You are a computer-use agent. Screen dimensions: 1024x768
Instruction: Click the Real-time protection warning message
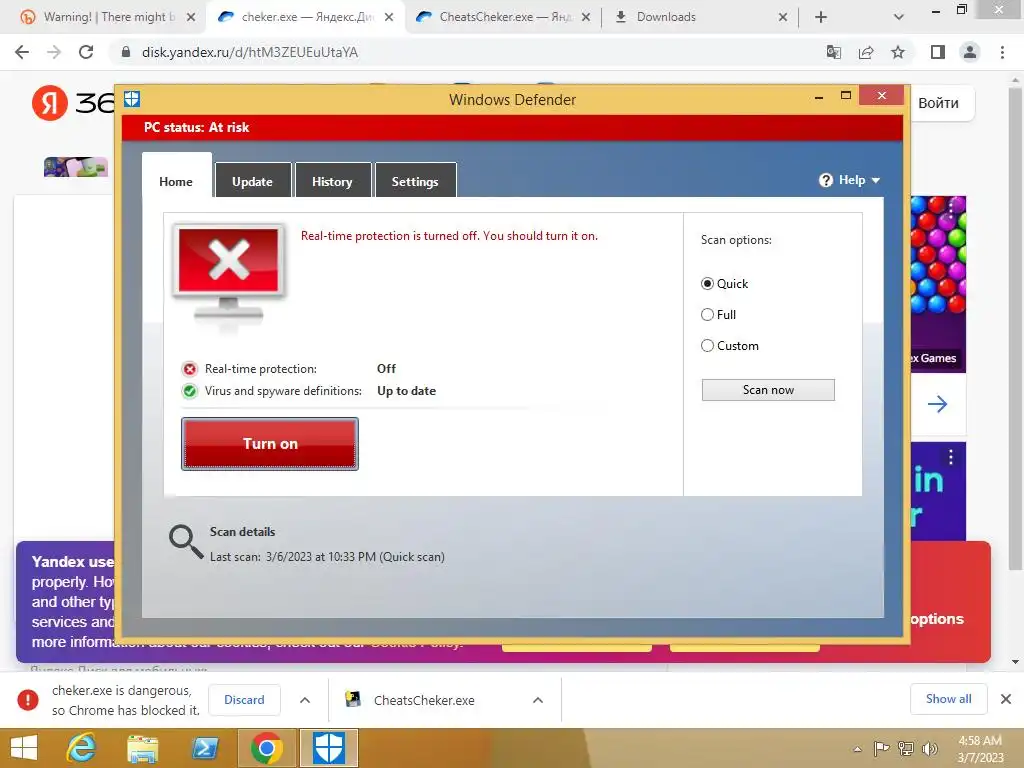click(449, 236)
